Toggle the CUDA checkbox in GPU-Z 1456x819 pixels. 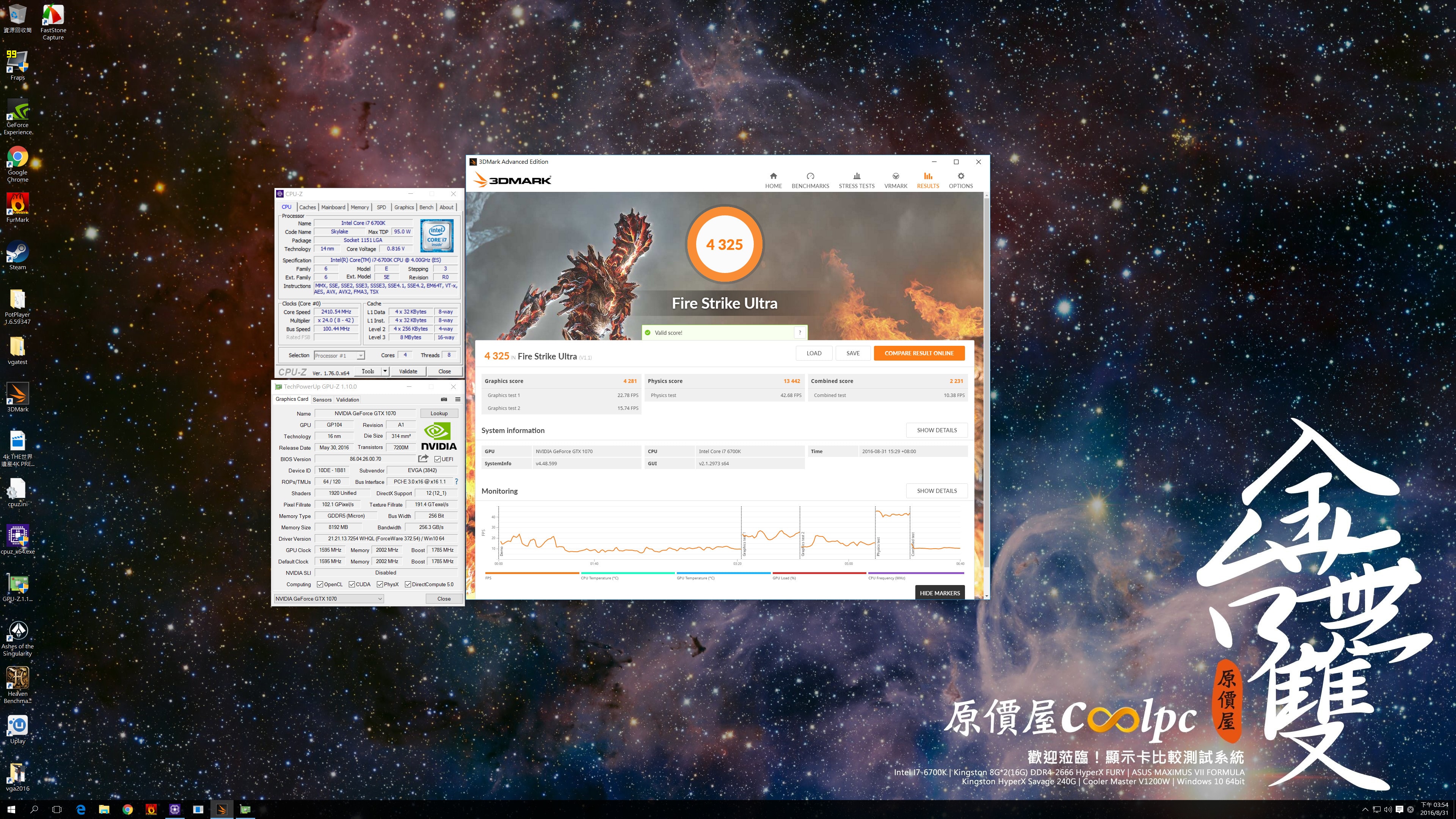tap(351, 584)
